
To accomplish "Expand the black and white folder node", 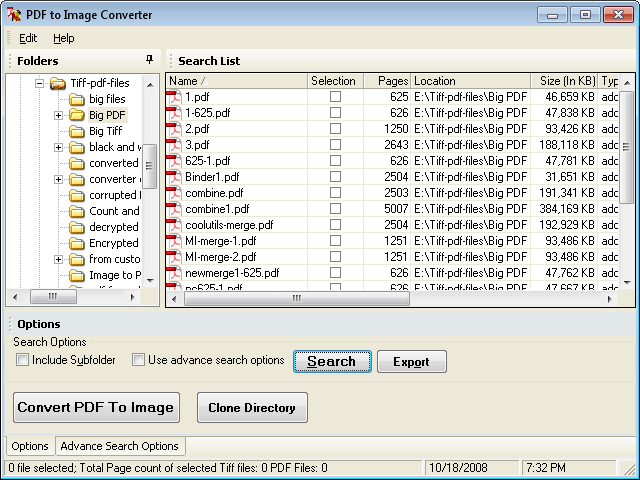I will tap(58, 147).
